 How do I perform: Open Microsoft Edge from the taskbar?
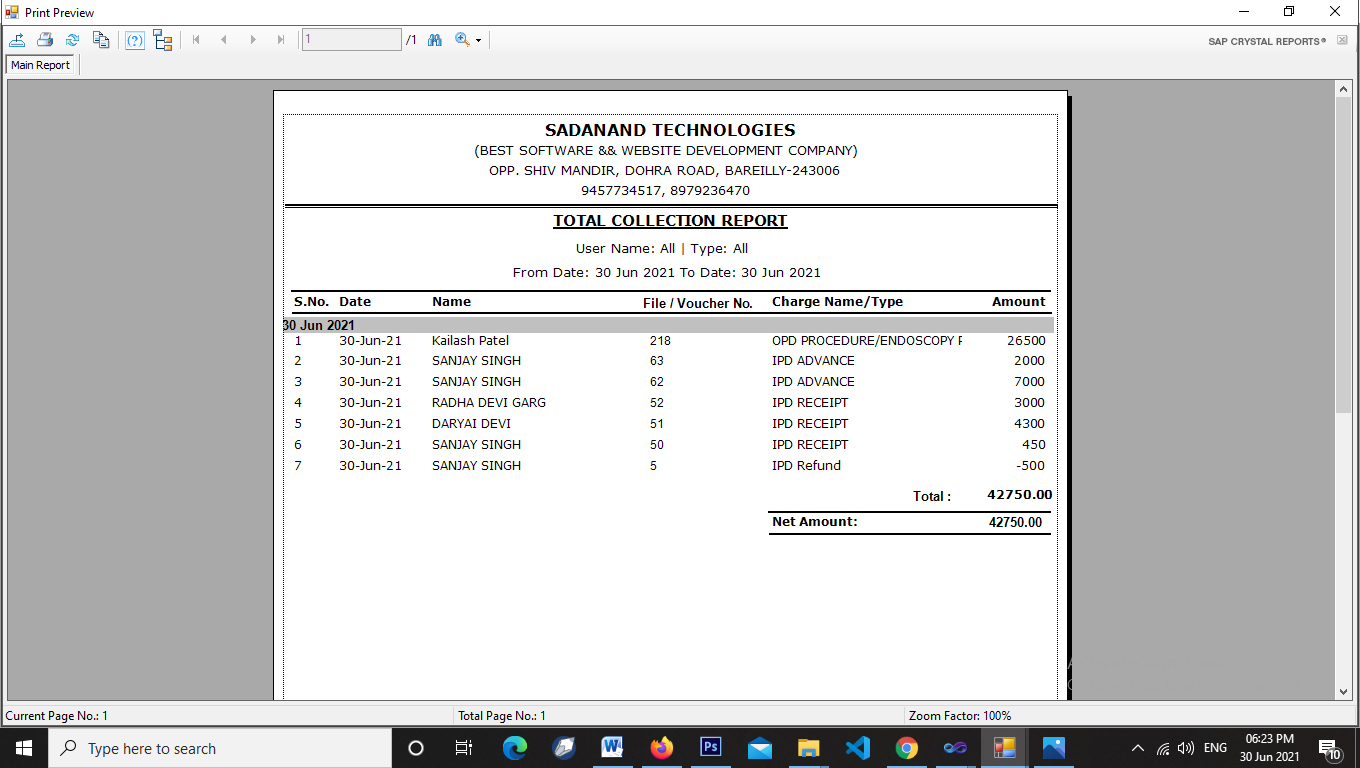click(x=515, y=748)
